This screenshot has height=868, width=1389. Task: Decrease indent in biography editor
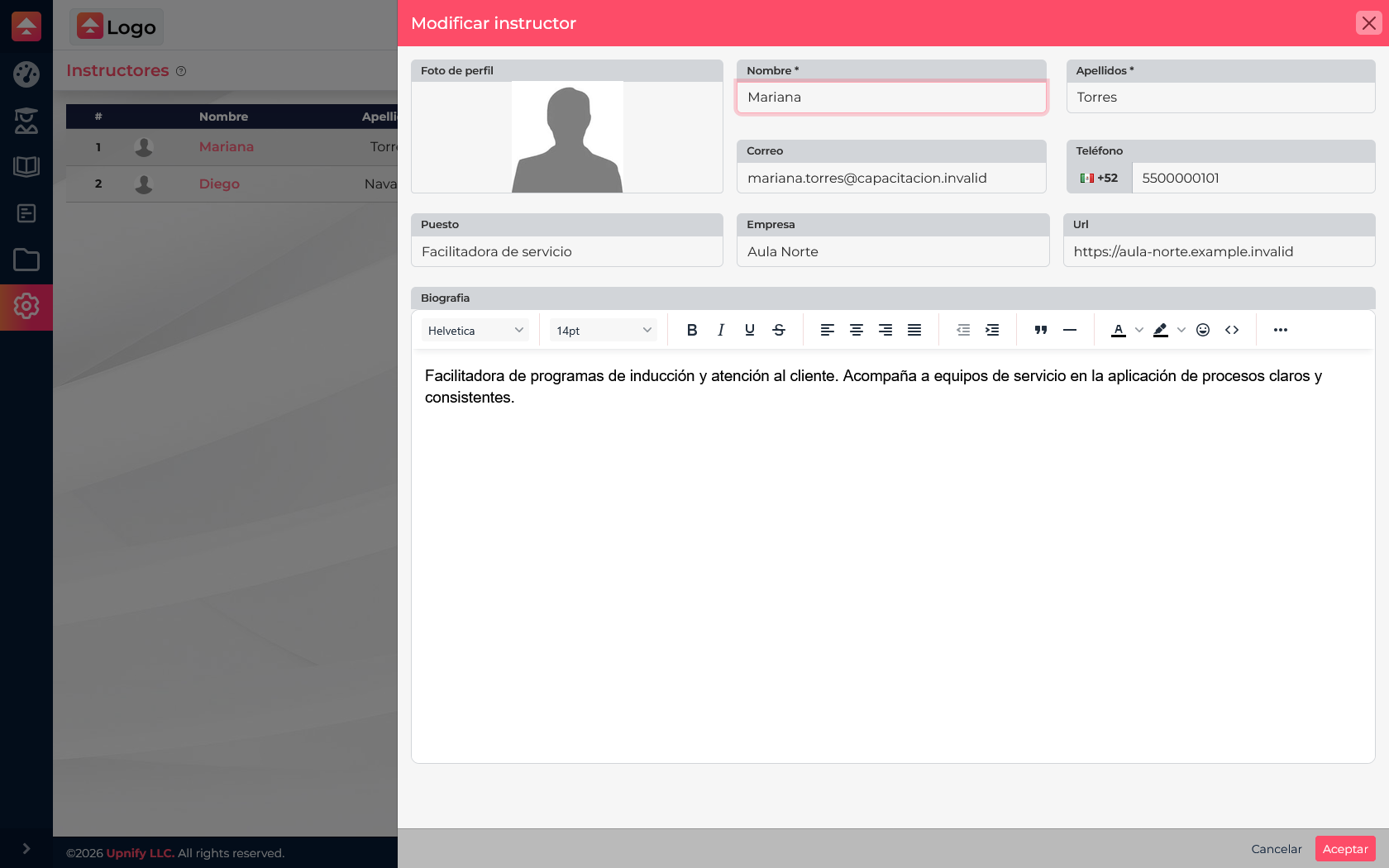[963, 330]
